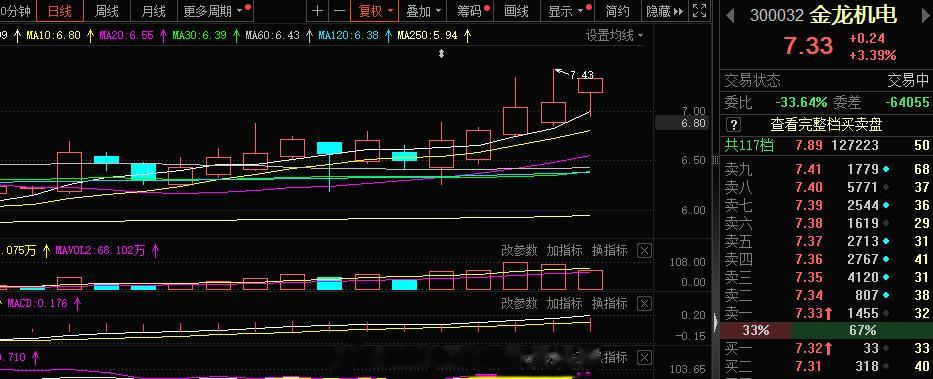Click the 卖四 sell price 7.36
This screenshot has width=933, height=379.
click(809, 259)
